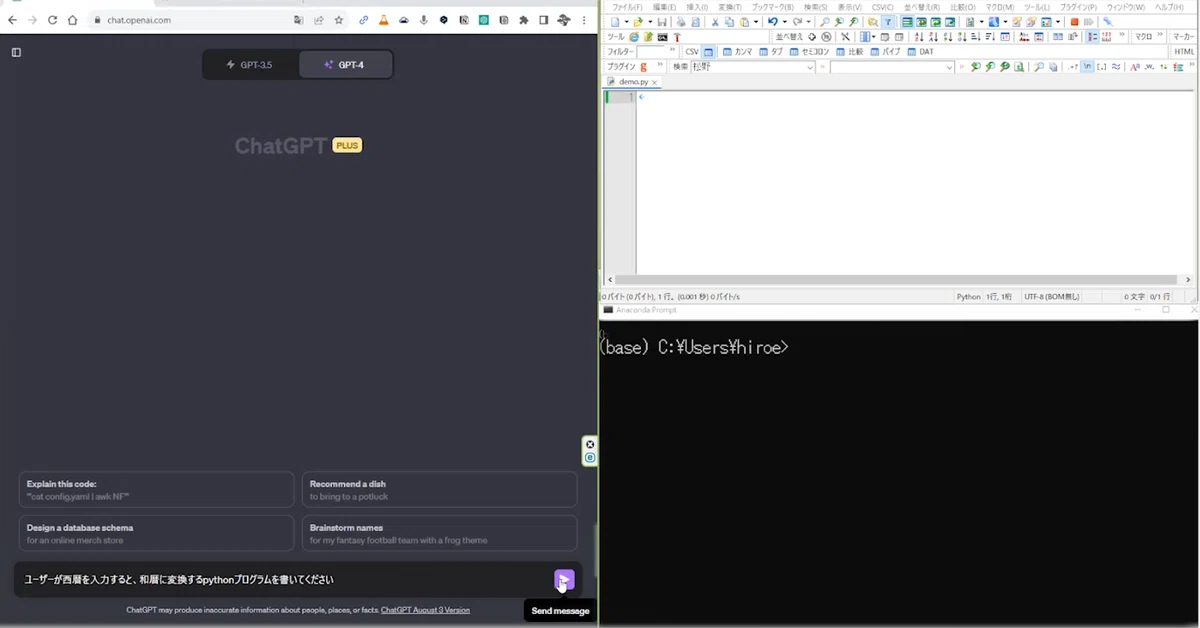The width and height of the screenshot is (1200, 628).
Task: Click the new file icon in editor toolbar
Action: (614, 22)
